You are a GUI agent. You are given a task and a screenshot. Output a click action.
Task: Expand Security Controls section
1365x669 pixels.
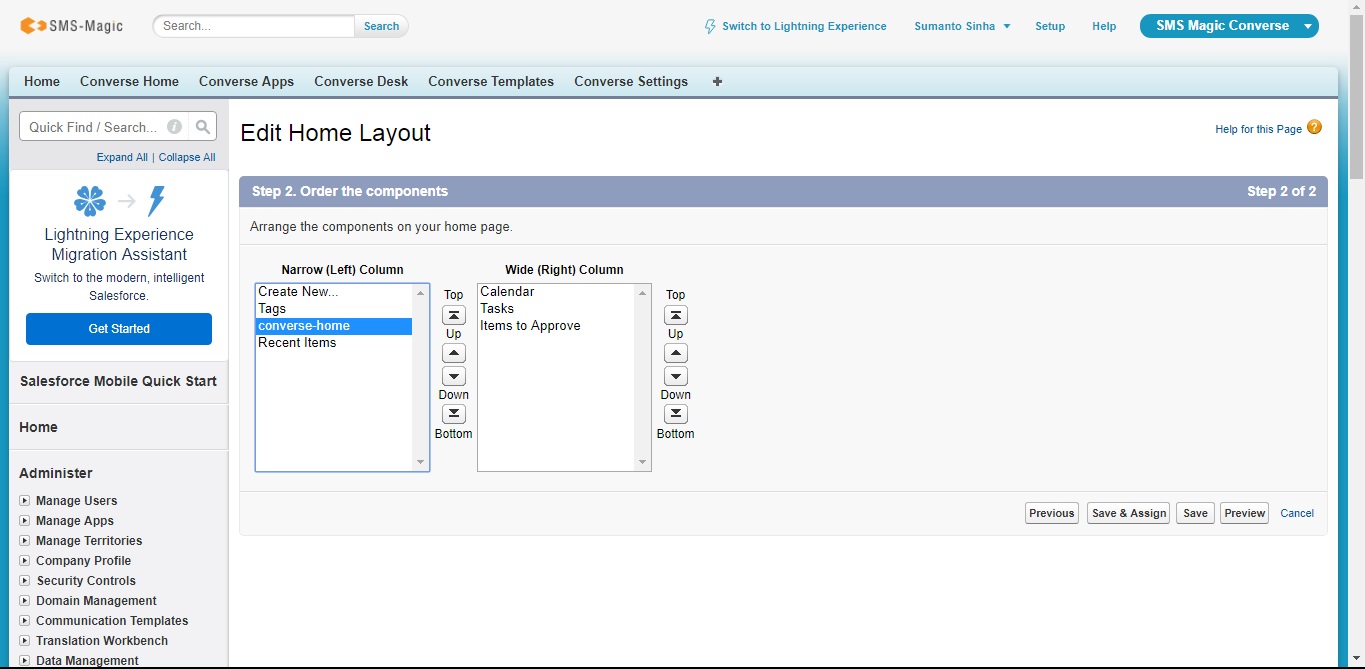coord(25,581)
